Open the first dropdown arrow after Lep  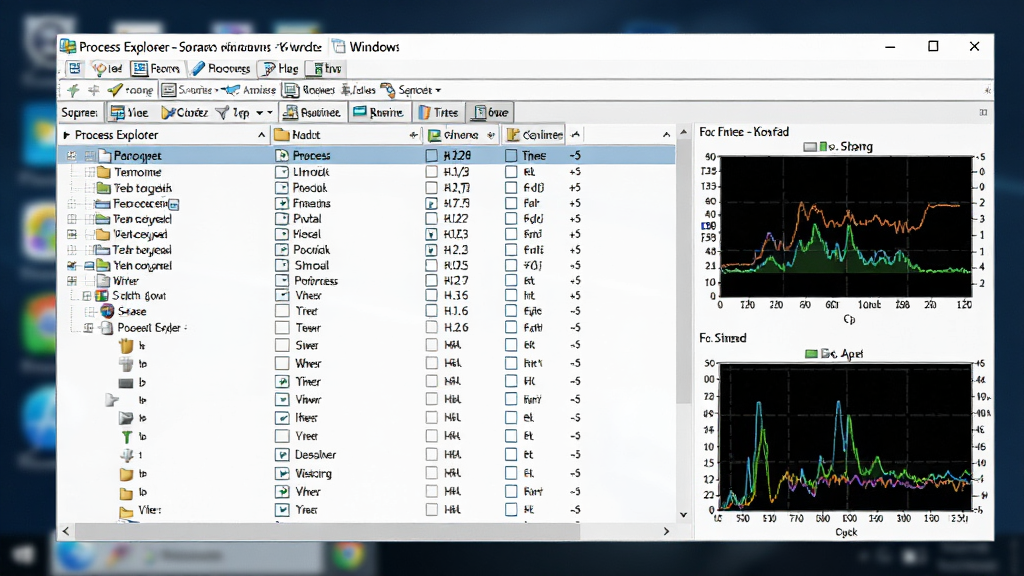[259, 113]
